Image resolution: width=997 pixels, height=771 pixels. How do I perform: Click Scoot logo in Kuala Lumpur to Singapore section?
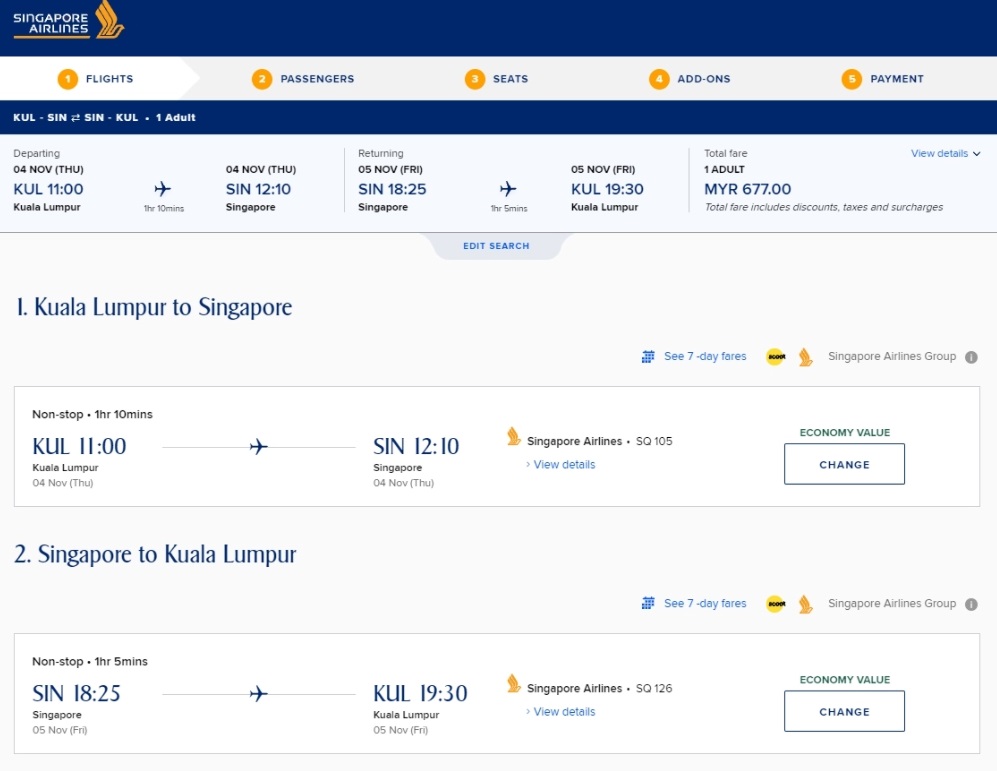pos(776,357)
